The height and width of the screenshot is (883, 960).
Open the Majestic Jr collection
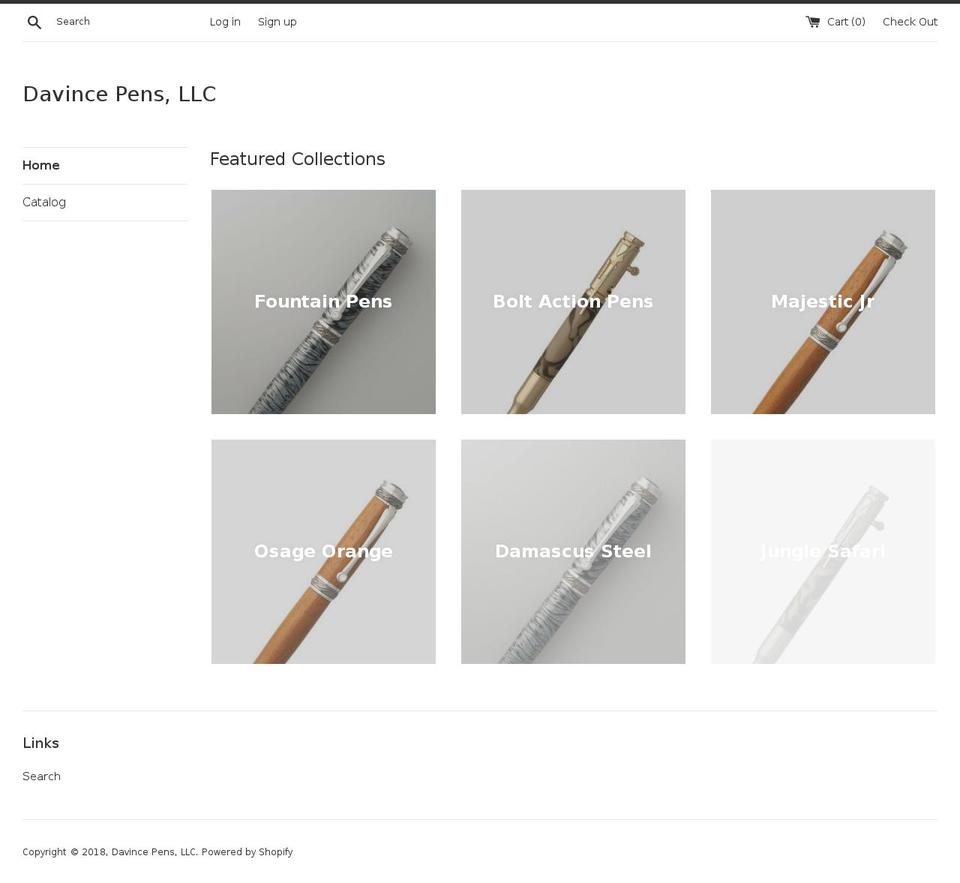[823, 302]
